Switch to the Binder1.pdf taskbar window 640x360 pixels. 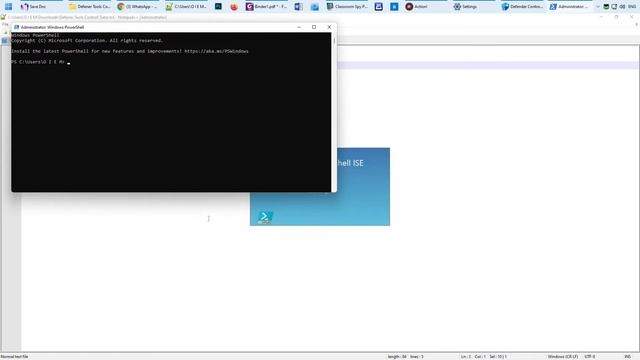267,7
